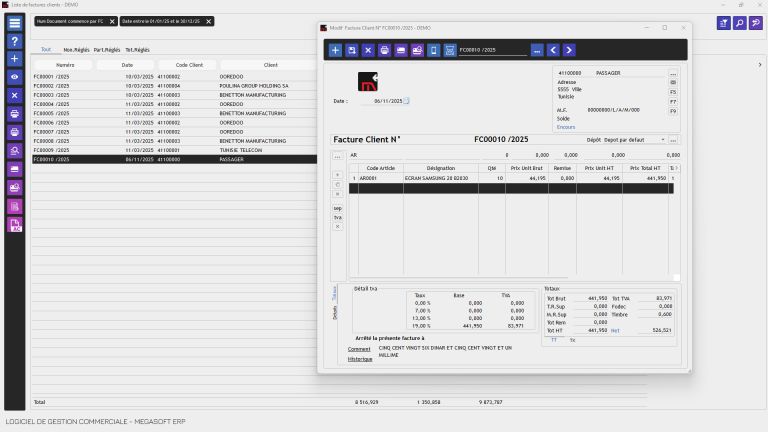Open the Historique link in the invoice footer

(360, 359)
